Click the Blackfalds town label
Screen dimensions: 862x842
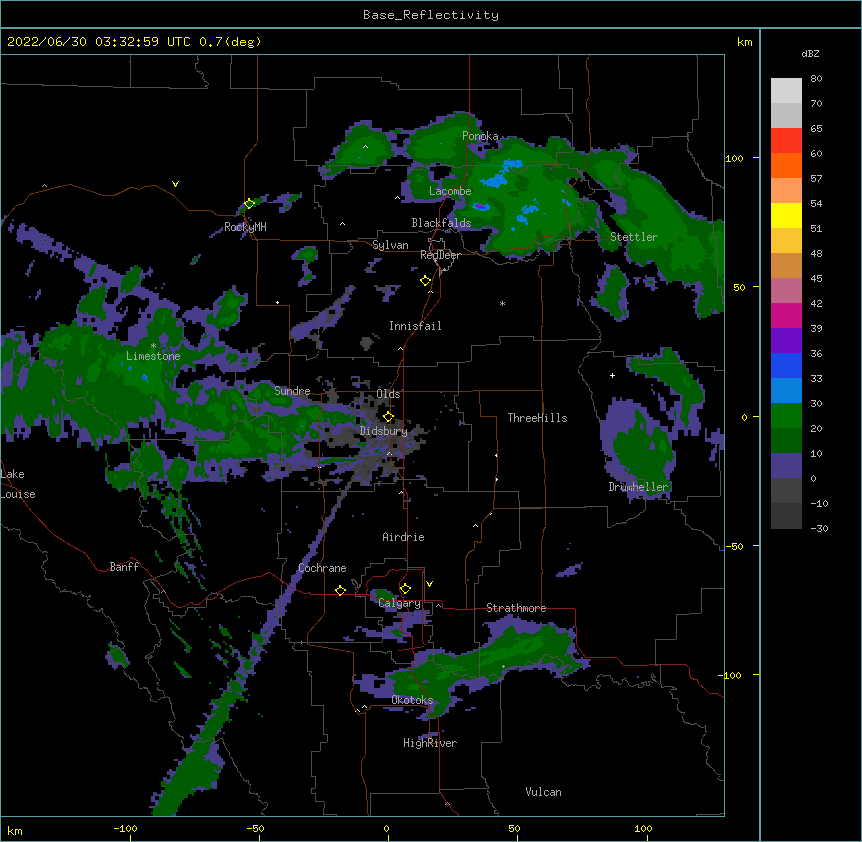[441, 223]
